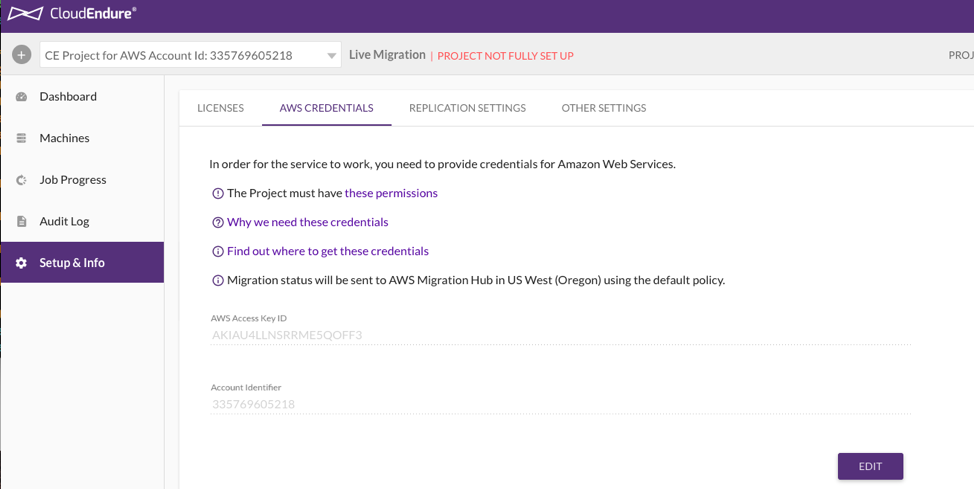
Task: Click the Machines list icon
Action: coord(21,138)
